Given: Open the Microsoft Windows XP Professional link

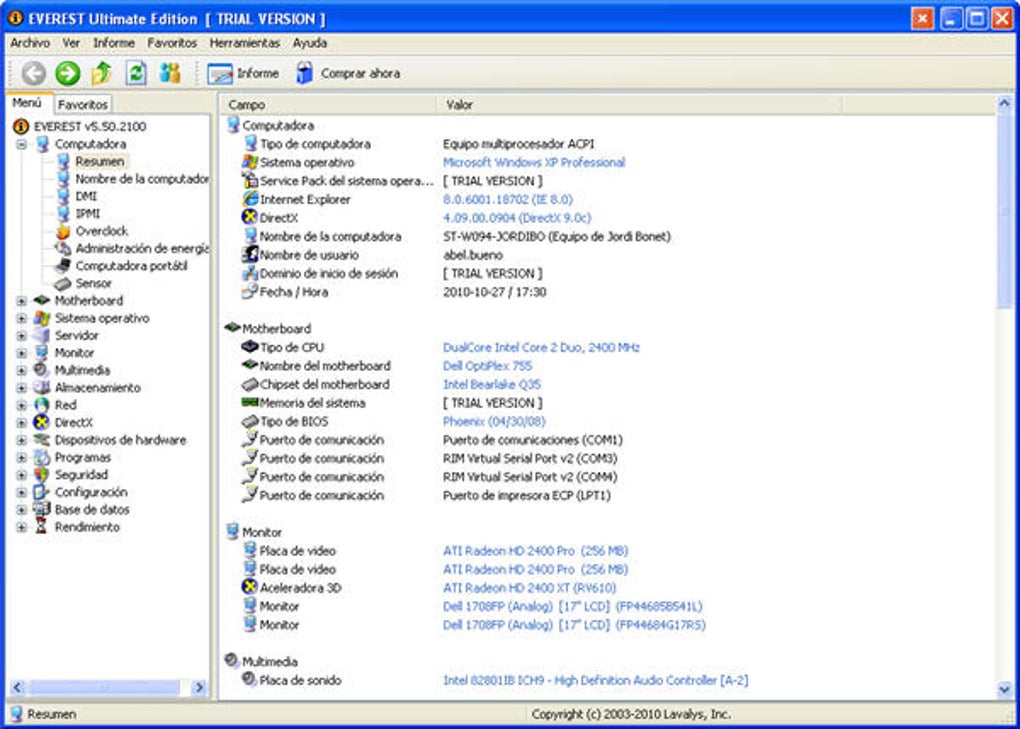Looking at the screenshot, I should [x=537, y=163].
